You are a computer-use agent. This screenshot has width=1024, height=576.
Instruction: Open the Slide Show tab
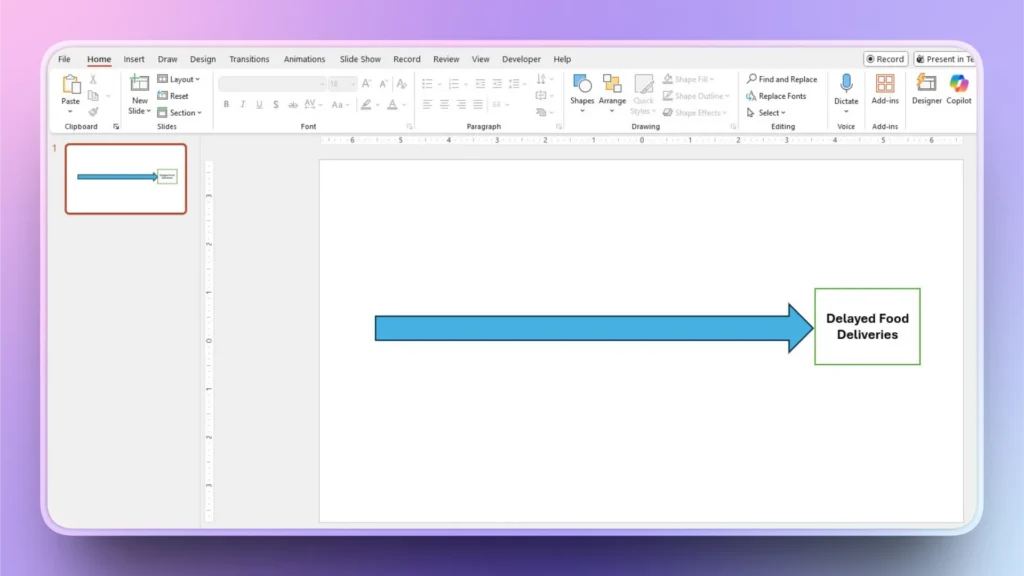pos(360,58)
